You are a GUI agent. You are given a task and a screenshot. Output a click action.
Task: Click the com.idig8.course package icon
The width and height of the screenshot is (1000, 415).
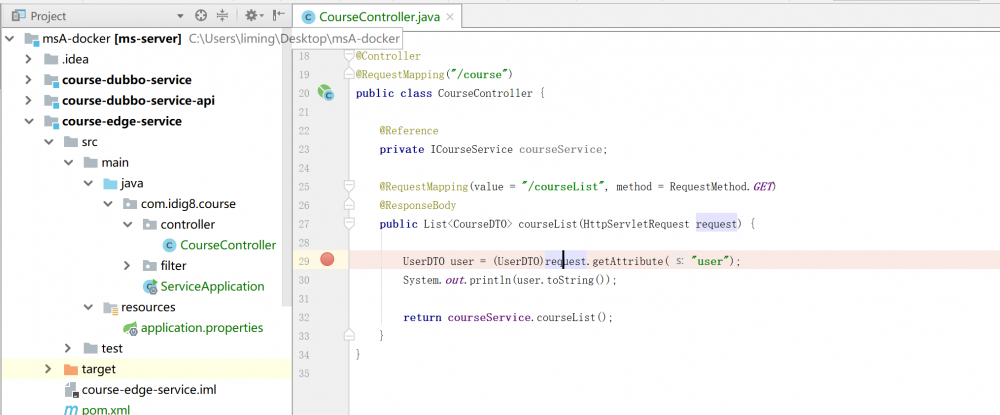[x=130, y=204]
